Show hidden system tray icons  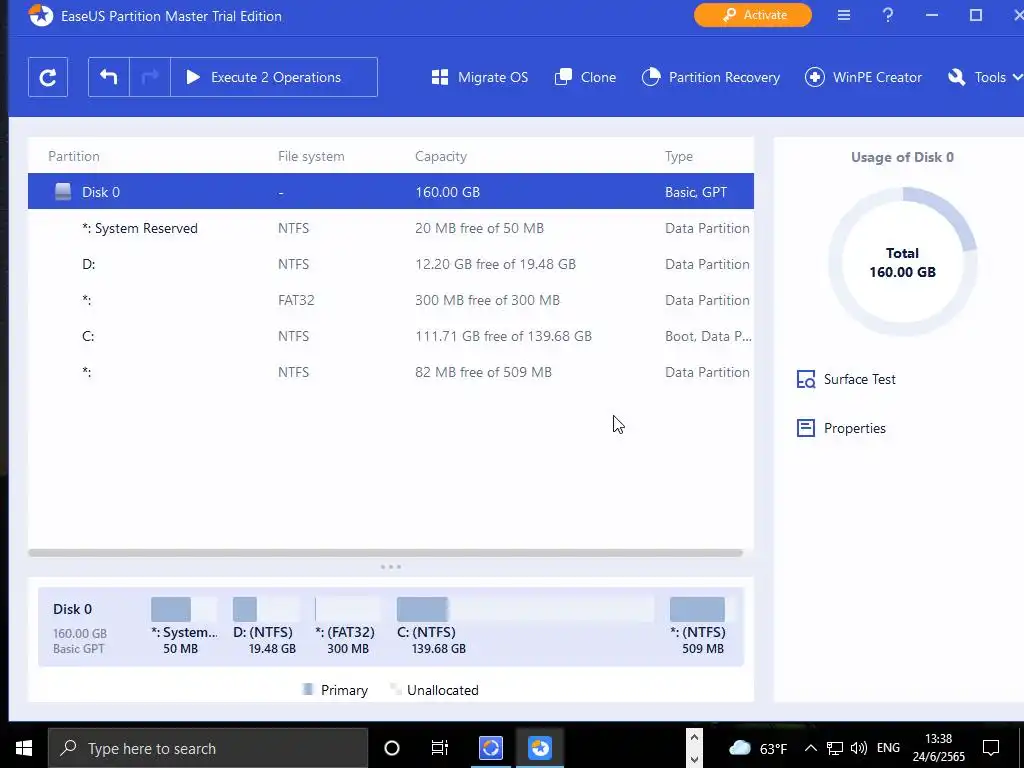coord(810,748)
